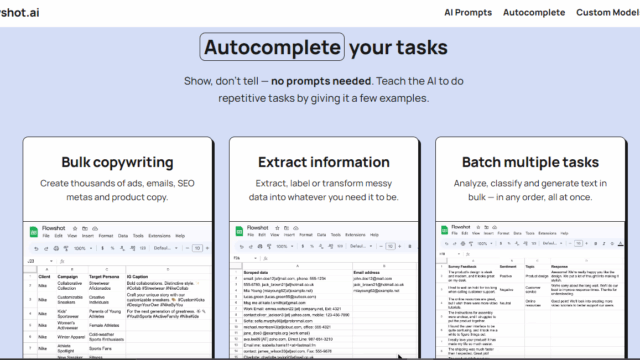
Task: Click Undo in Bulk copywriting sheet toolbar
Action: pos(36,249)
